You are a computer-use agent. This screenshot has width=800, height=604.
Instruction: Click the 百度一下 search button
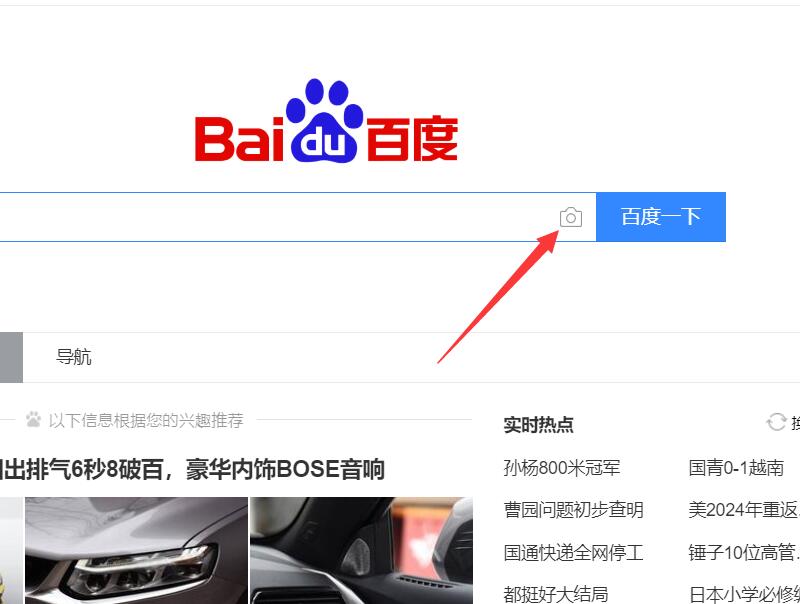pos(661,217)
